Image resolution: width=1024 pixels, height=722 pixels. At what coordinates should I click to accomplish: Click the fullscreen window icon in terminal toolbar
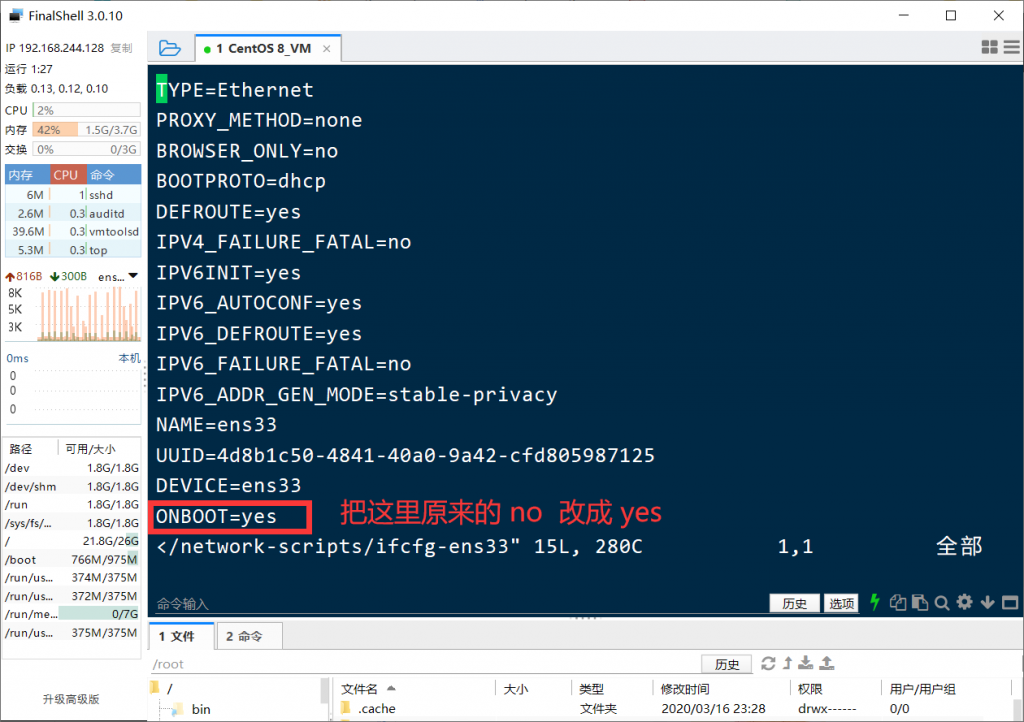coord(1010,602)
